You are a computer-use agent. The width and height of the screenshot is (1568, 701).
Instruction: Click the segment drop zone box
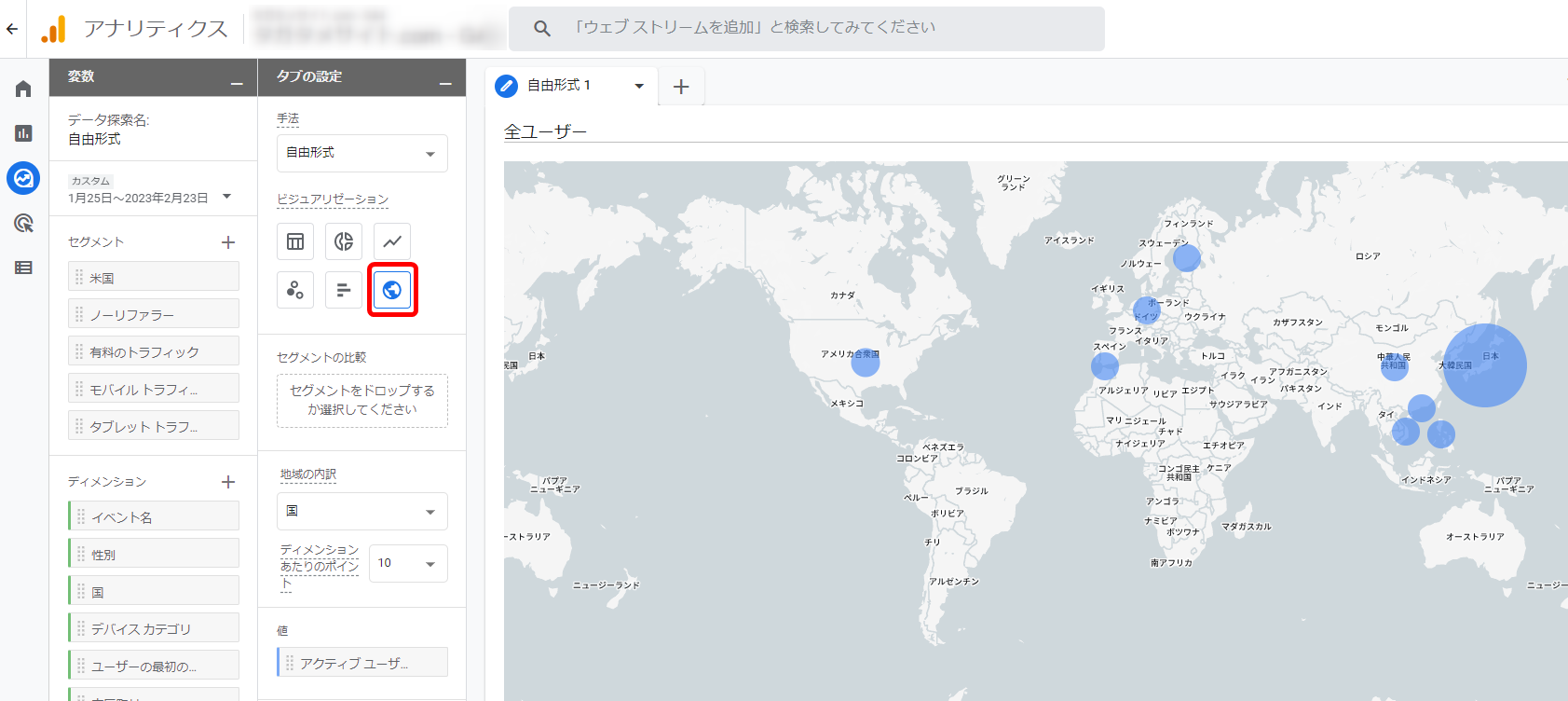point(362,401)
